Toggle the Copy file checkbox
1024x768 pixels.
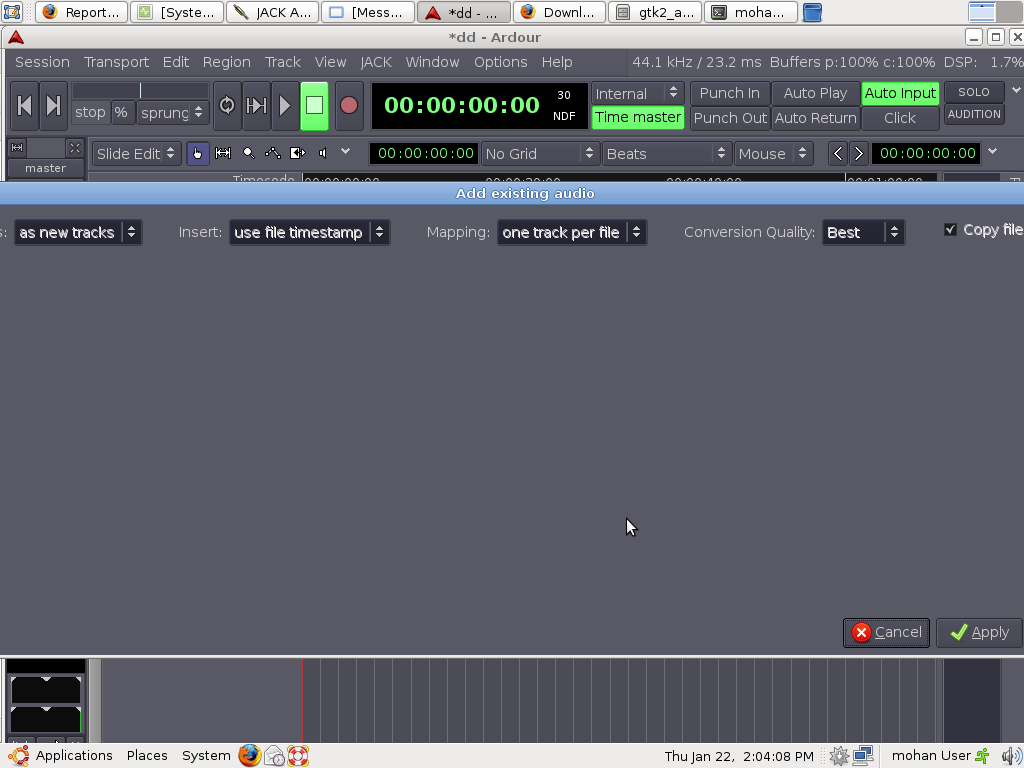click(950, 230)
